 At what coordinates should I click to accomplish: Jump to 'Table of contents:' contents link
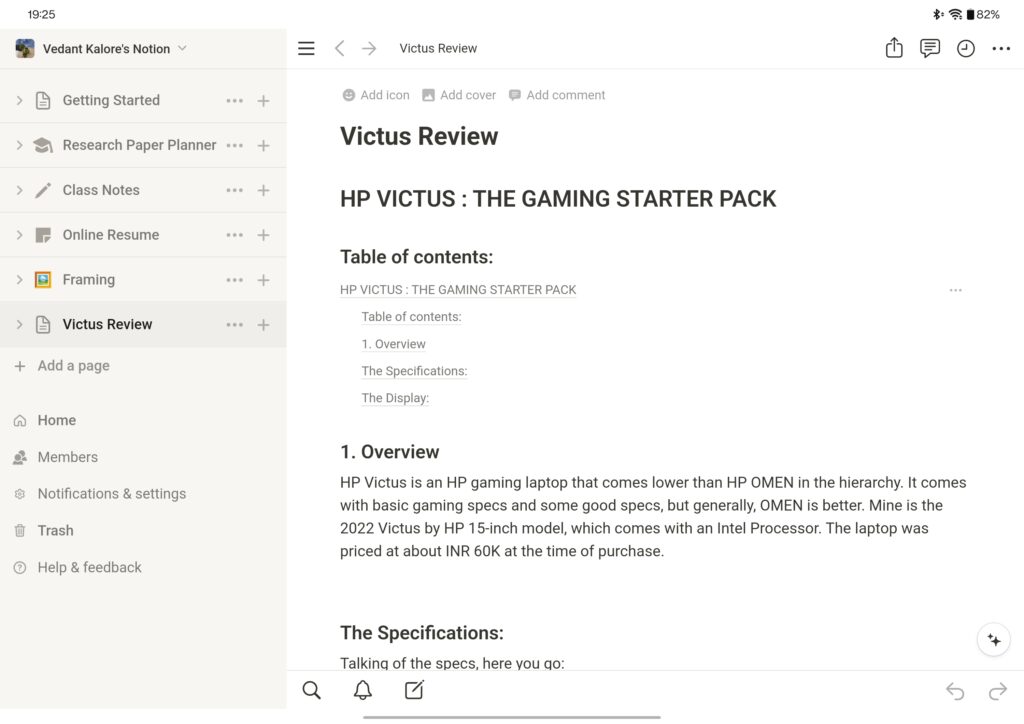click(x=411, y=317)
